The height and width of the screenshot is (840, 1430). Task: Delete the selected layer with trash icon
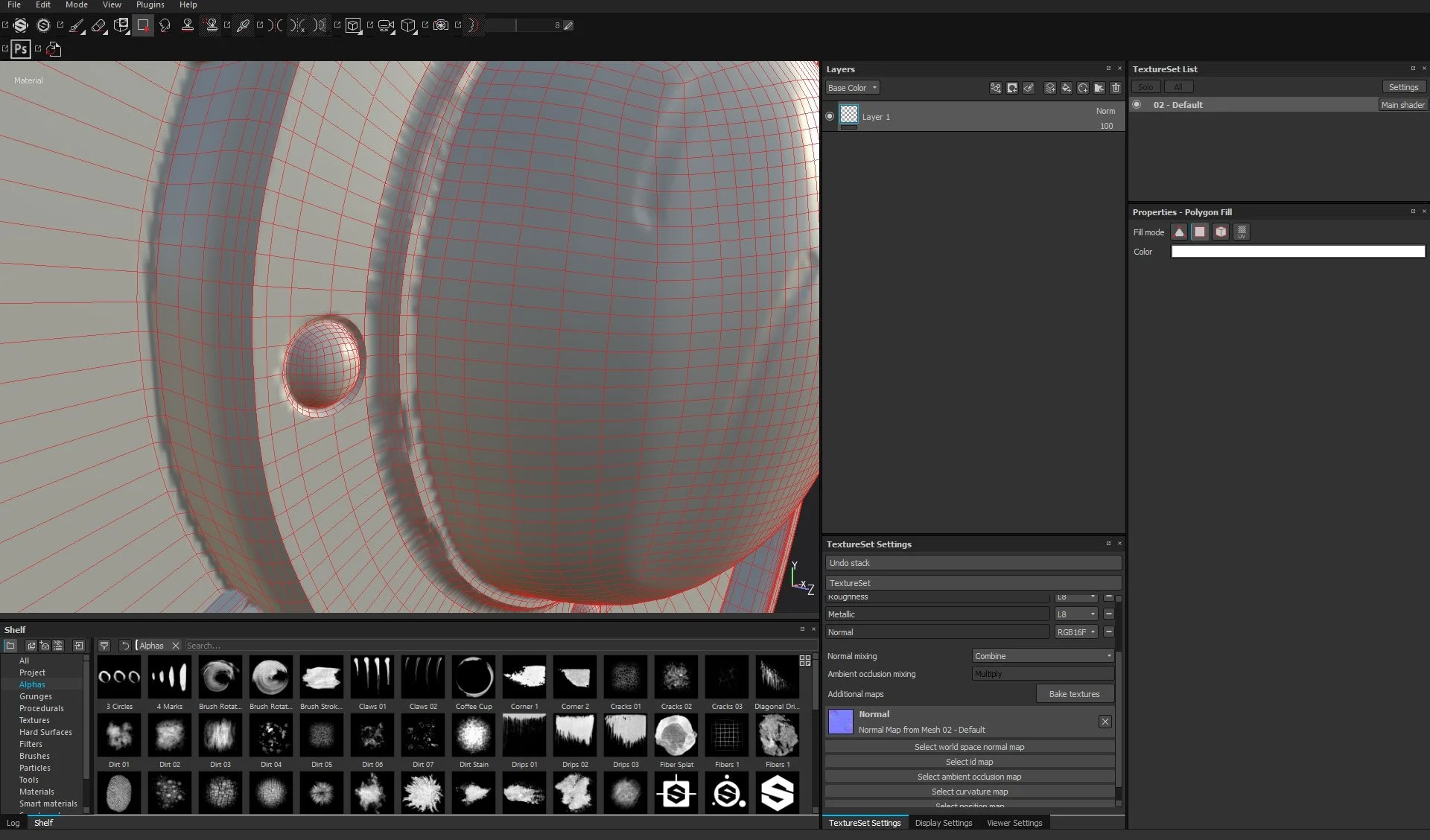pos(1116,88)
